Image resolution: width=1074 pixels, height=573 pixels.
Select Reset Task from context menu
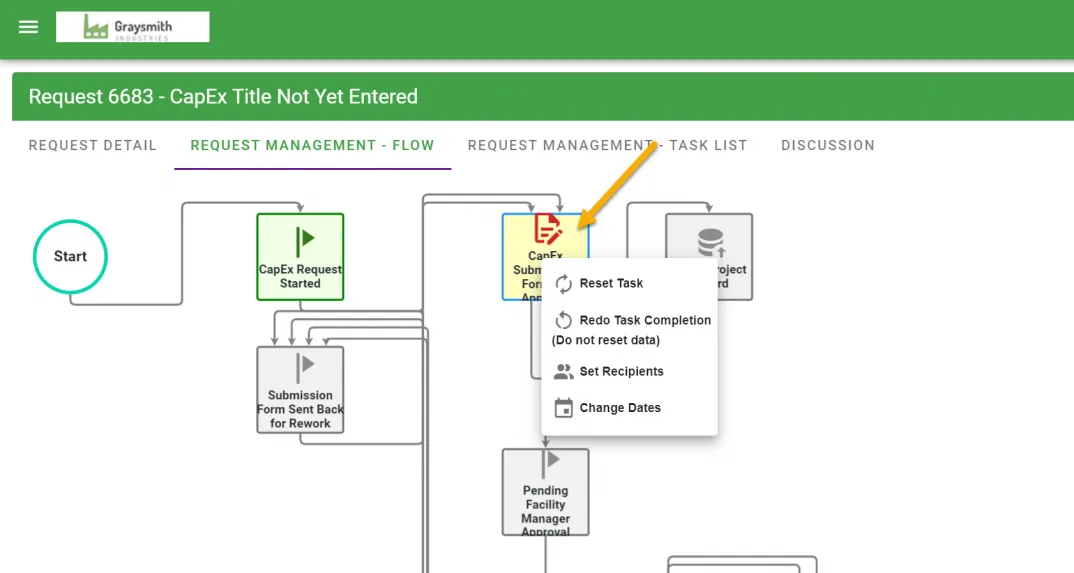click(x=611, y=284)
